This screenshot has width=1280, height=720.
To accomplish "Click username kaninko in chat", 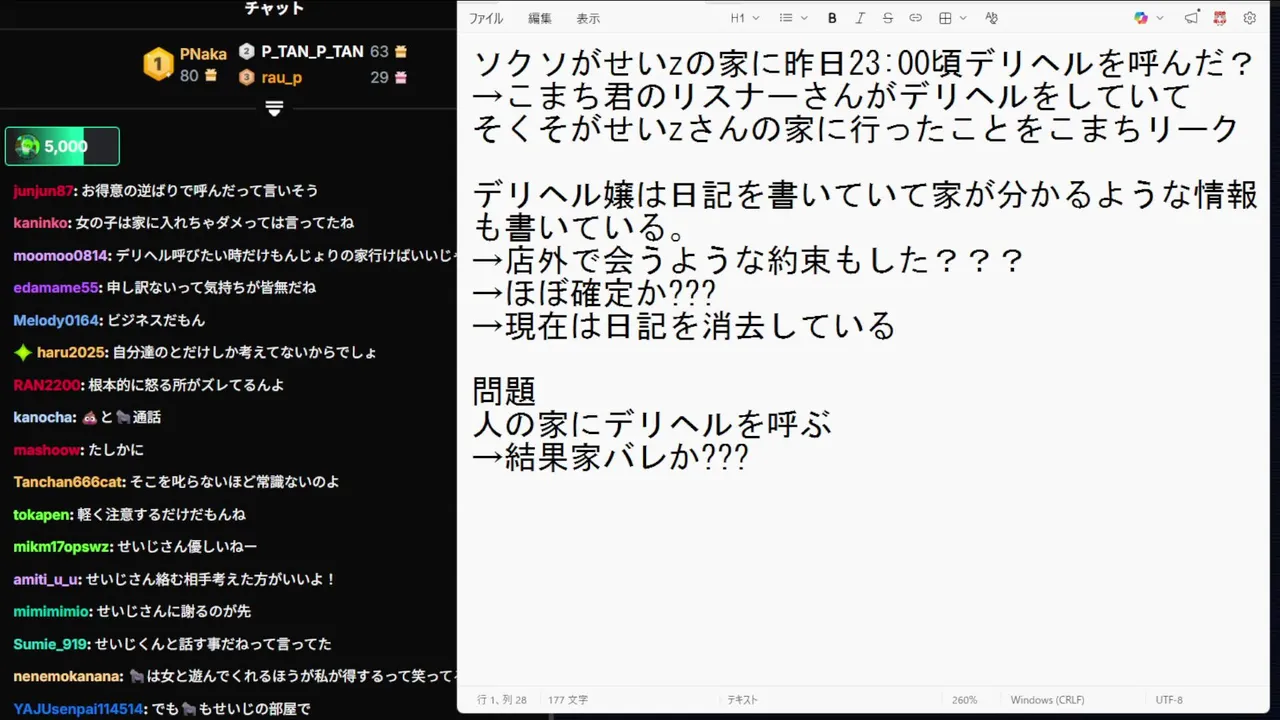I will (41, 223).
